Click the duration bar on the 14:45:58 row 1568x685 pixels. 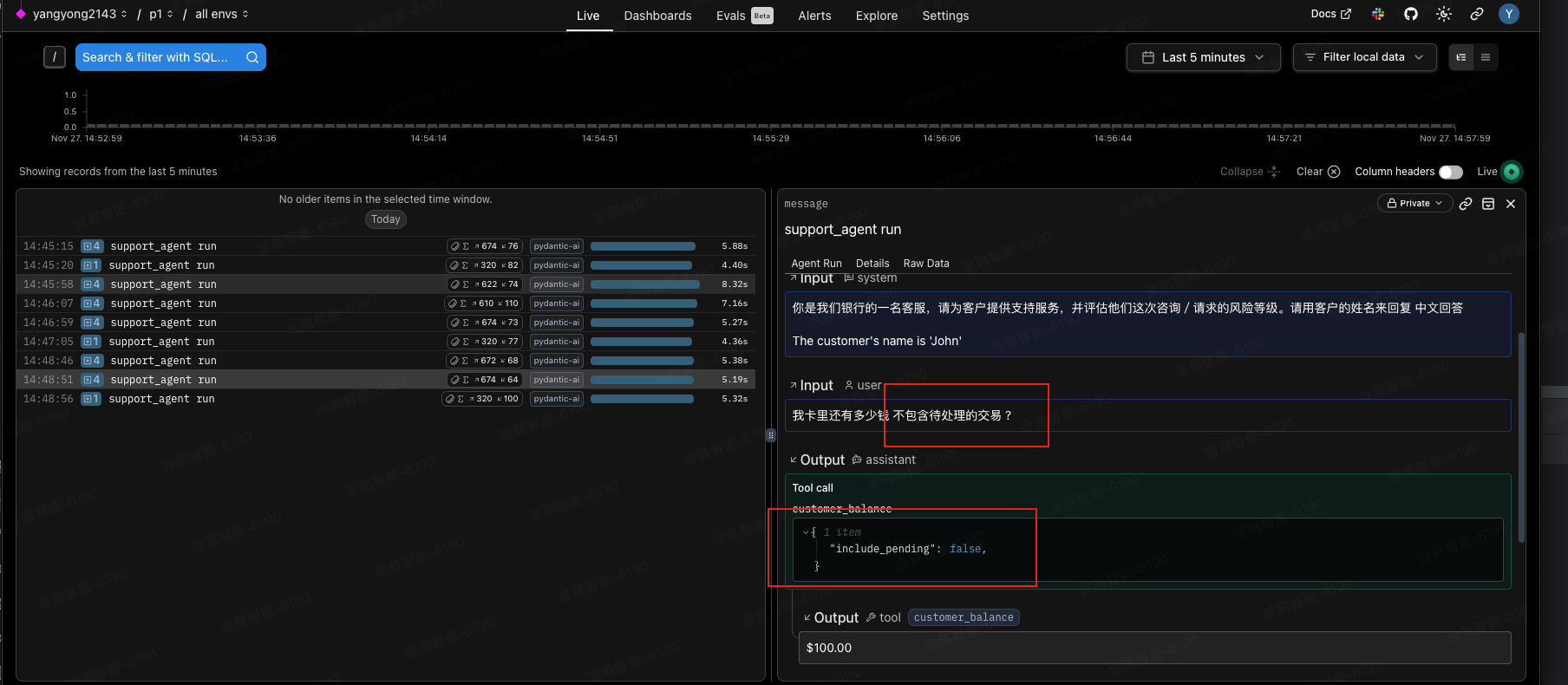click(645, 284)
